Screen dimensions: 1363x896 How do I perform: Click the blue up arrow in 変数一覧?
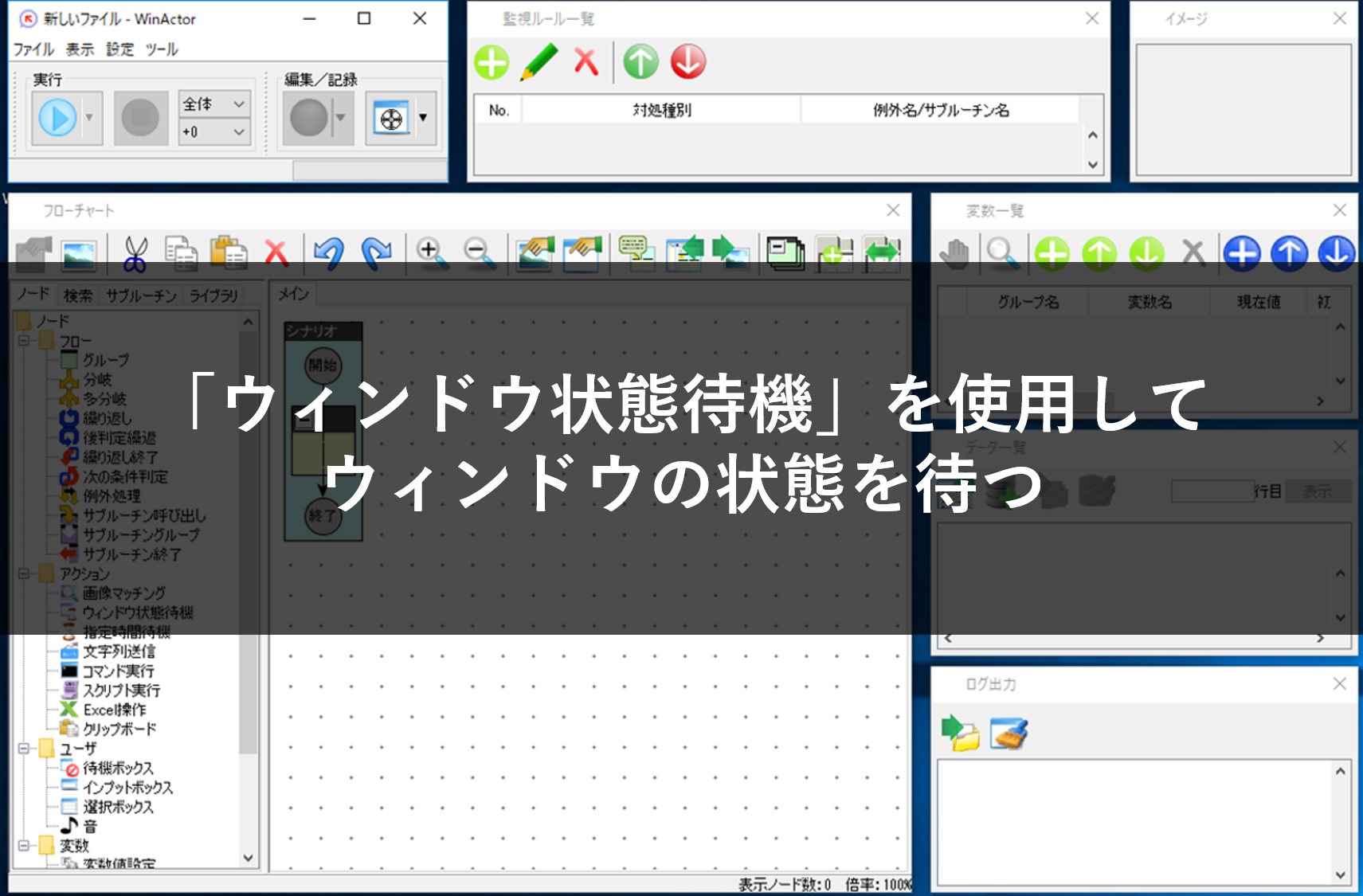click(1289, 253)
